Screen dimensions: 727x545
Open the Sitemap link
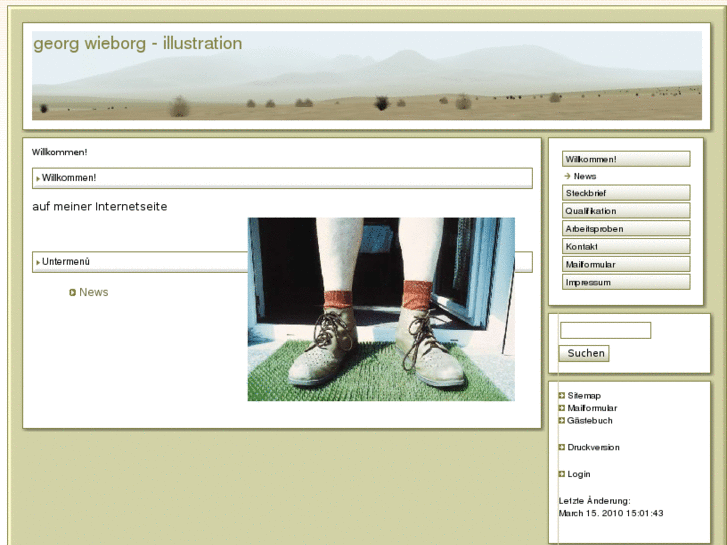(x=584, y=396)
